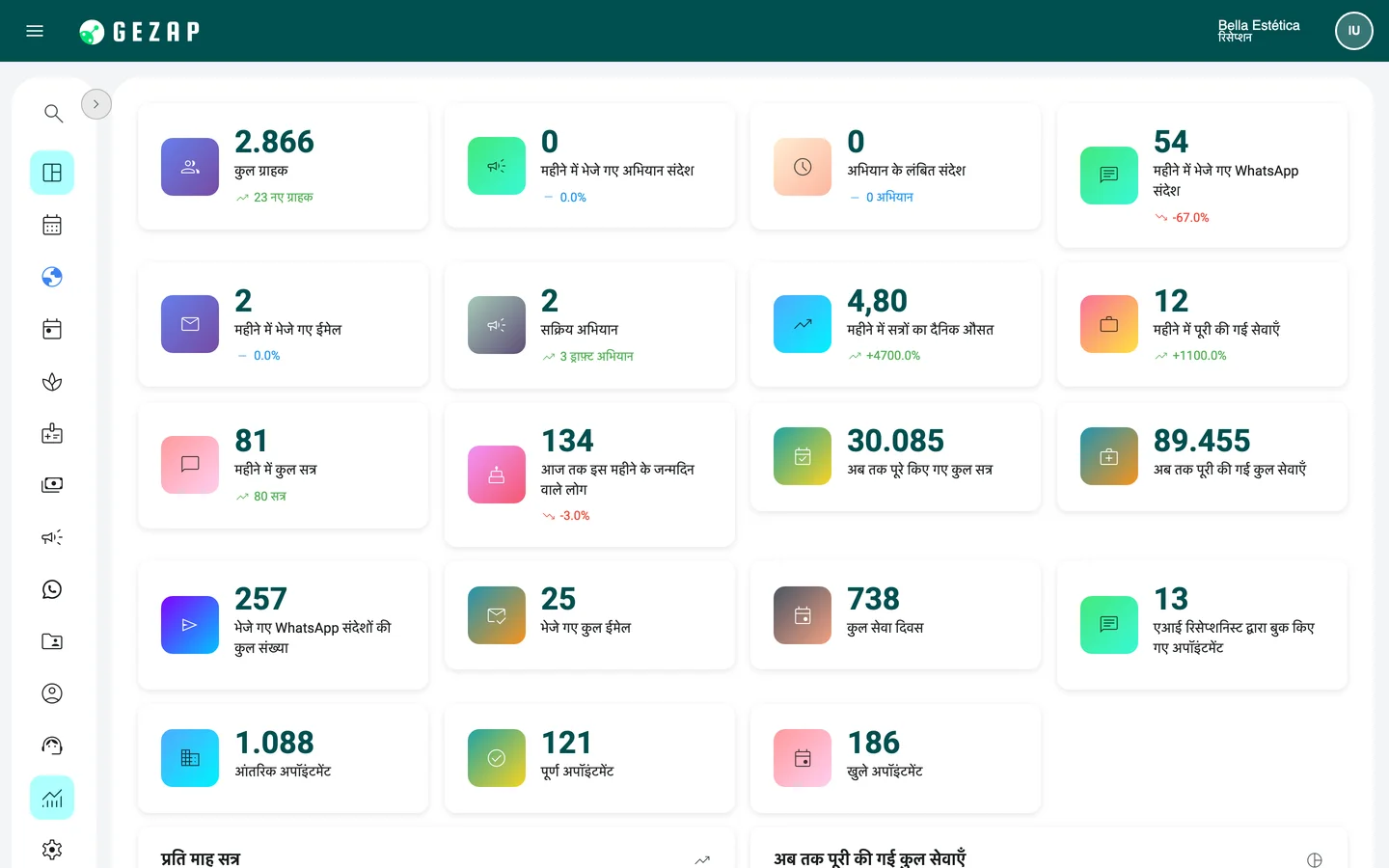Expand the sidebar with the chevron arrow
This screenshot has width=1389, height=868.
pyautogui.click(x=96, y=104)
